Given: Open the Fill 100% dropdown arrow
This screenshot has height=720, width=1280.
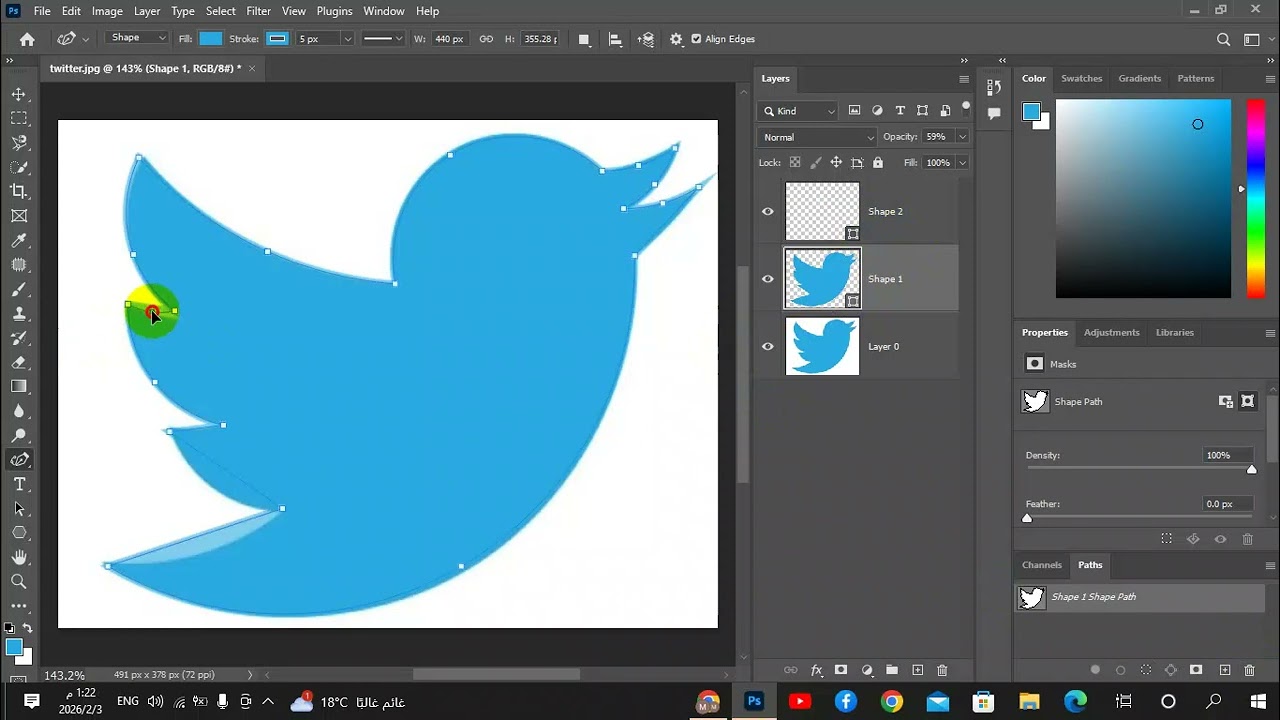Looking at the screenshot, I should (962, 162).
